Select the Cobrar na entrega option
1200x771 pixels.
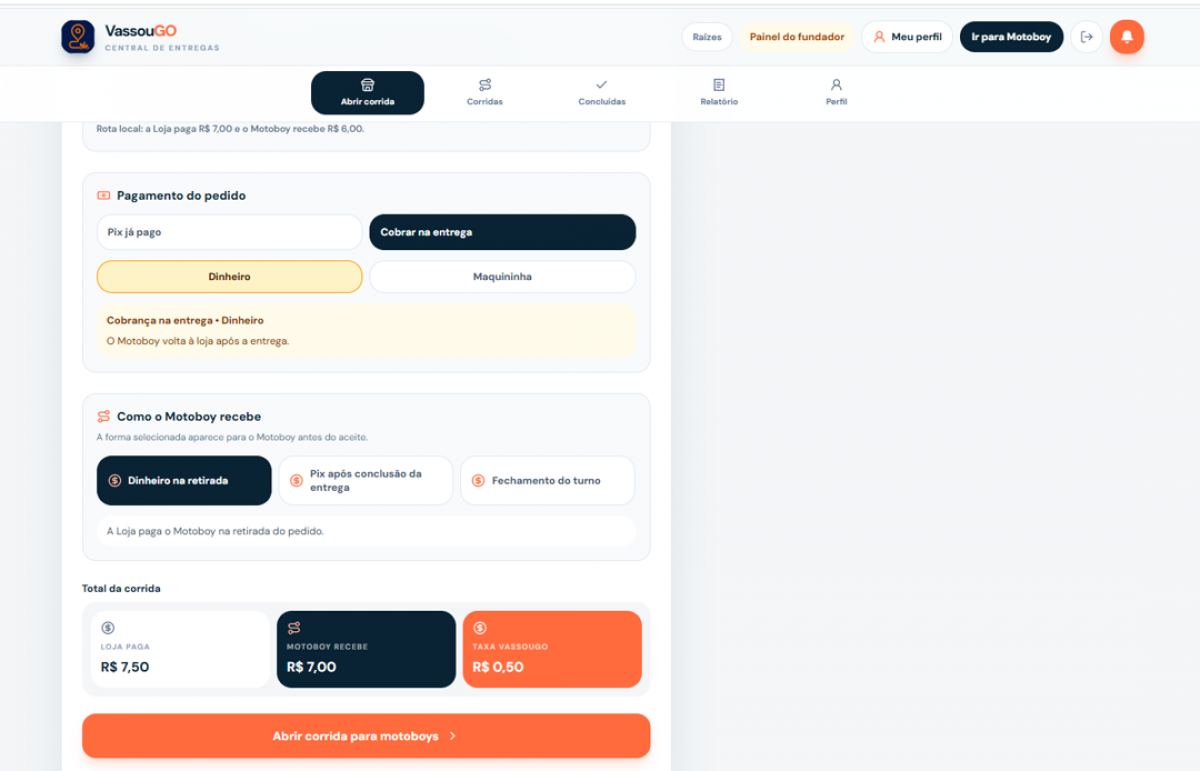tap(502, 232)
